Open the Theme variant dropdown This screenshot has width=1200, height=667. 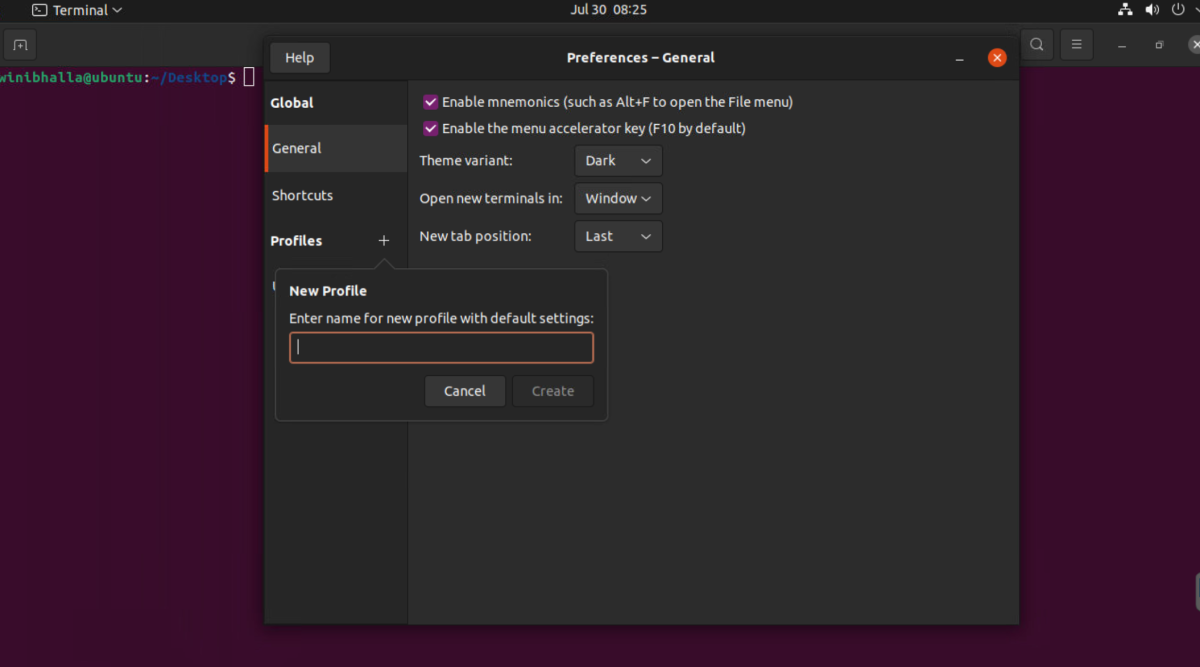click(618, 161)
